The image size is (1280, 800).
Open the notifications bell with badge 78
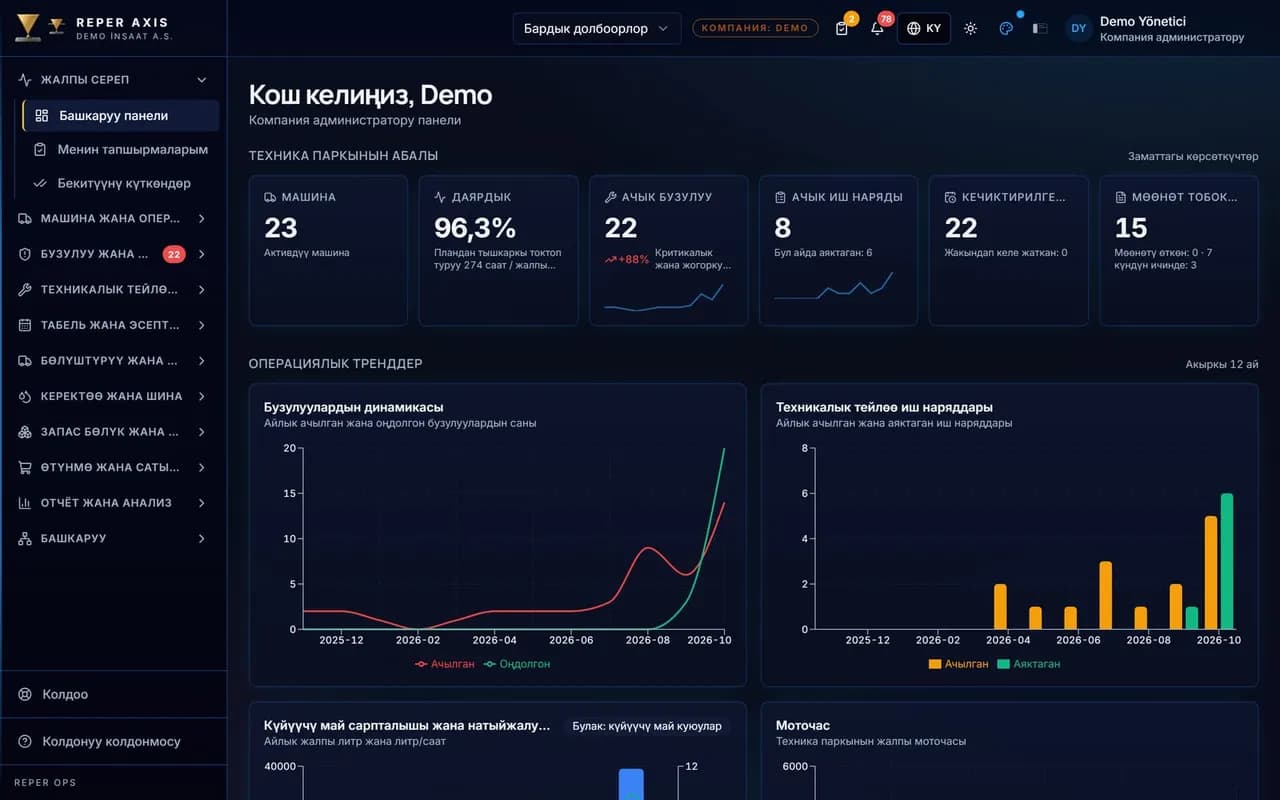pyautogui.click(x=877, y=28)
